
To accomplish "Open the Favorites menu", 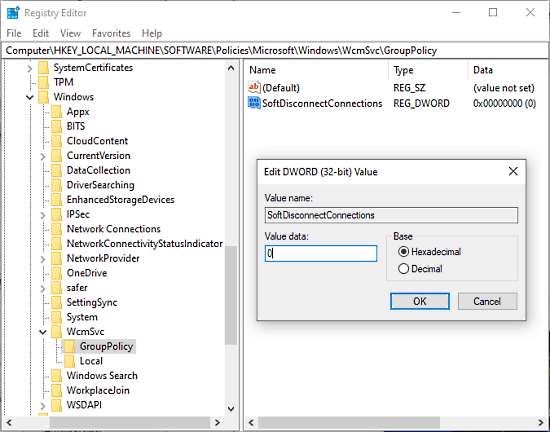I will pos(111,33).
